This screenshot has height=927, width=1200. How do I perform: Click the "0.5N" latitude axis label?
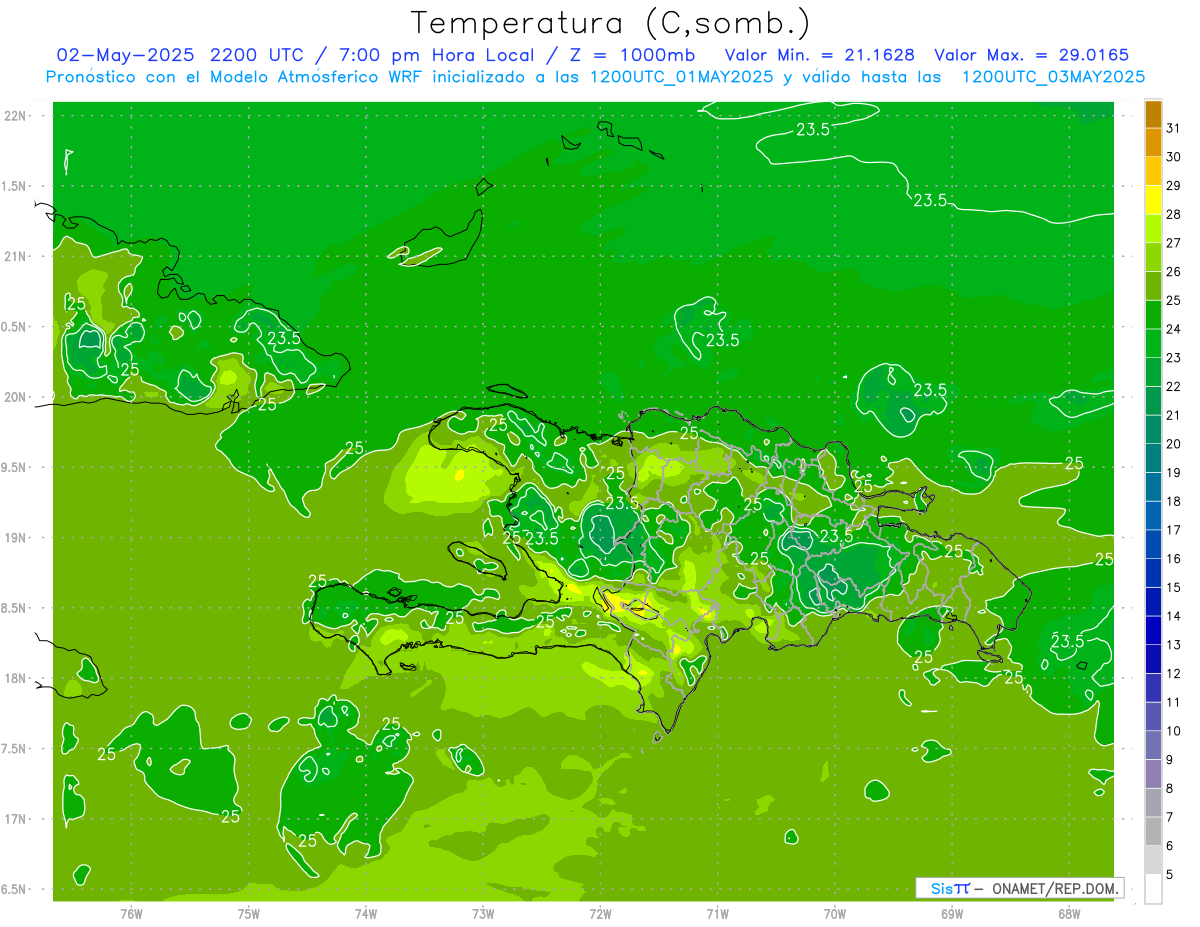point(15,327)
